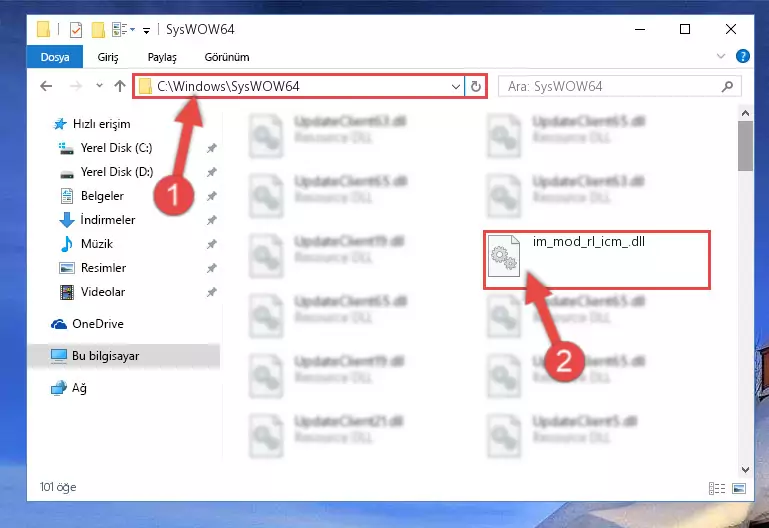Screen dimensions: 769x528
Task: Open the Videolar folder
Action: pyautogui.click(x=103, y=292)
